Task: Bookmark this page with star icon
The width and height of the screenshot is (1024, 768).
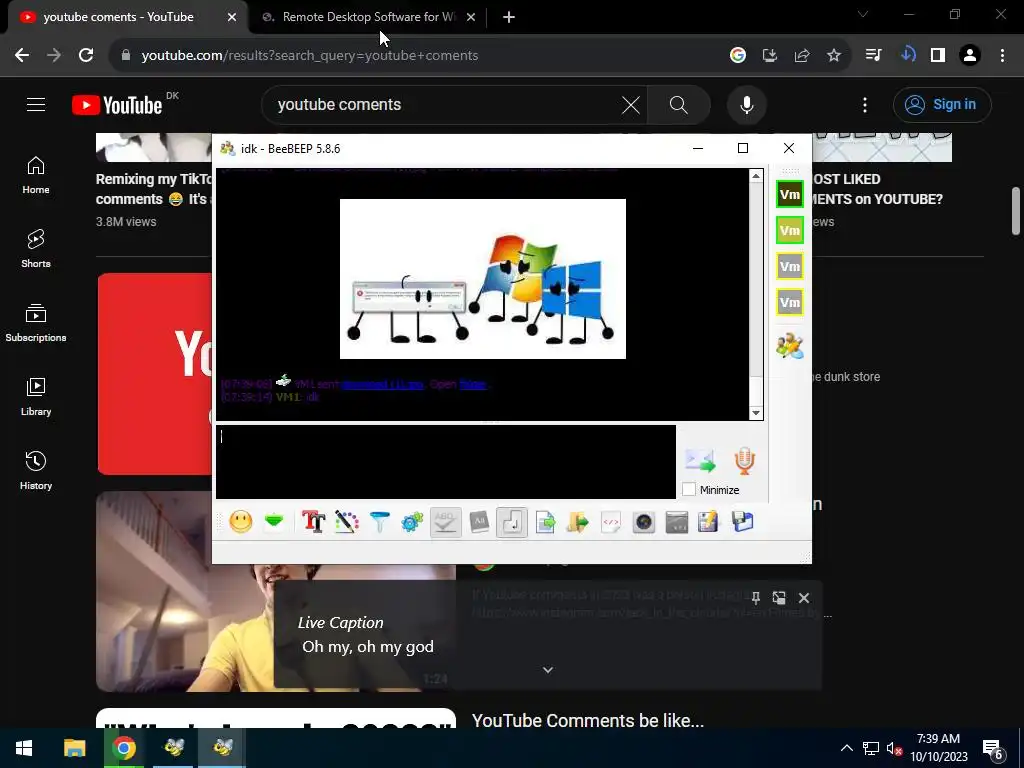Action: [x=834, y=56]
